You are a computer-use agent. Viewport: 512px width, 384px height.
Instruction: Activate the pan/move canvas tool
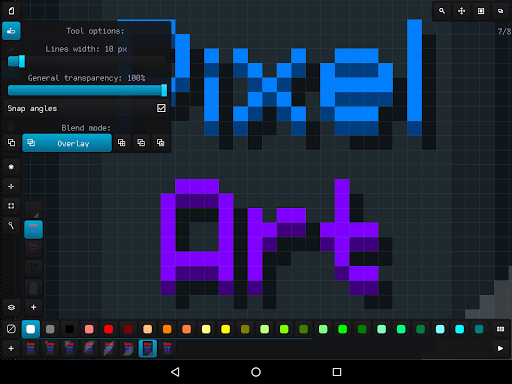point(461,11)
